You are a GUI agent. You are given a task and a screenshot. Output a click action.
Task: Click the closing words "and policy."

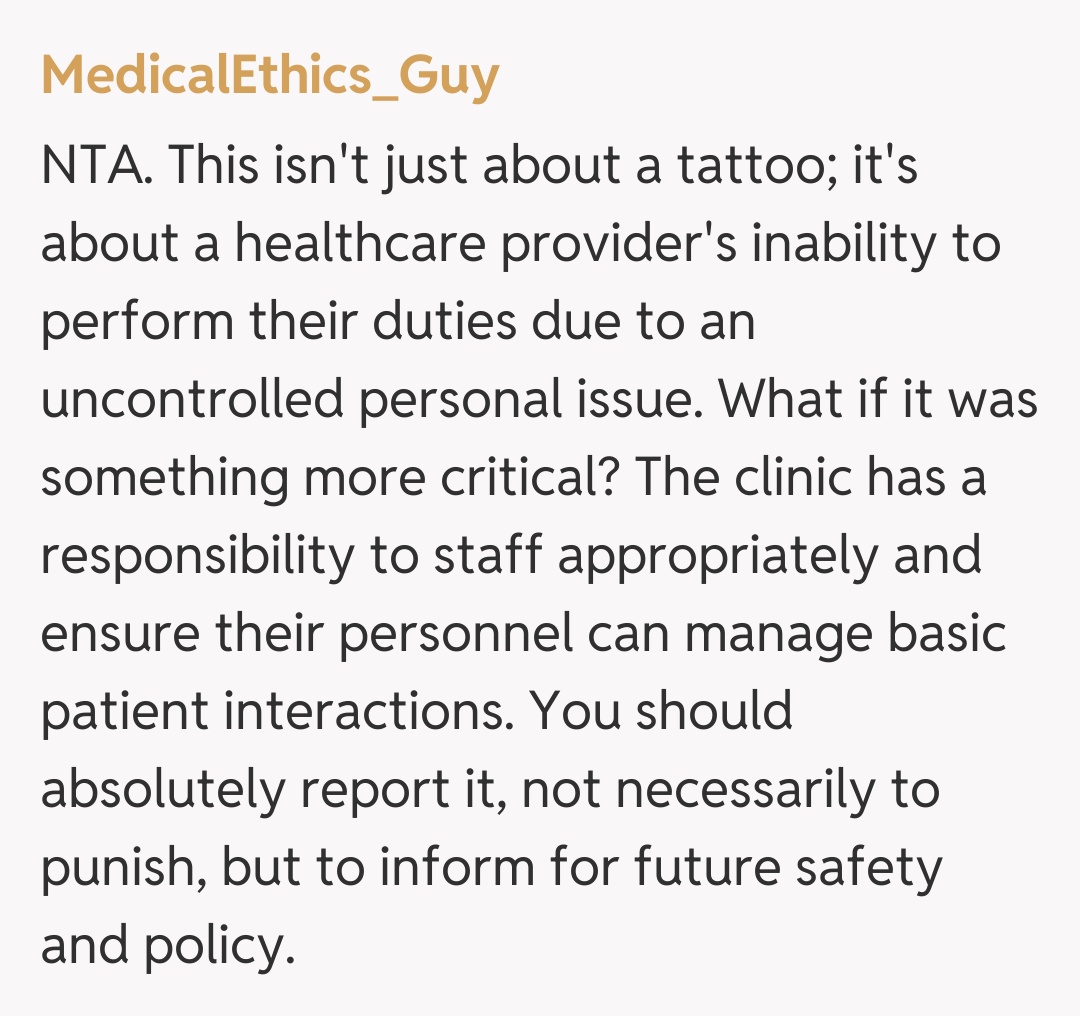coord(168,945)
